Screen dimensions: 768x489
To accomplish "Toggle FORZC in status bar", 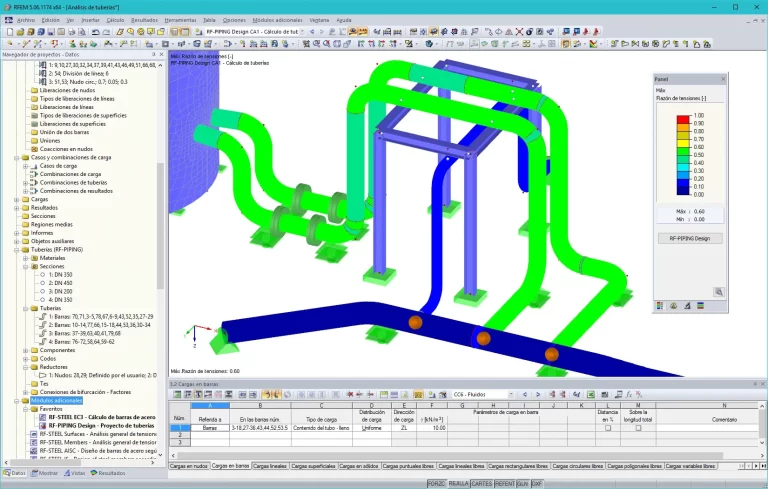I will pos(436,484).
